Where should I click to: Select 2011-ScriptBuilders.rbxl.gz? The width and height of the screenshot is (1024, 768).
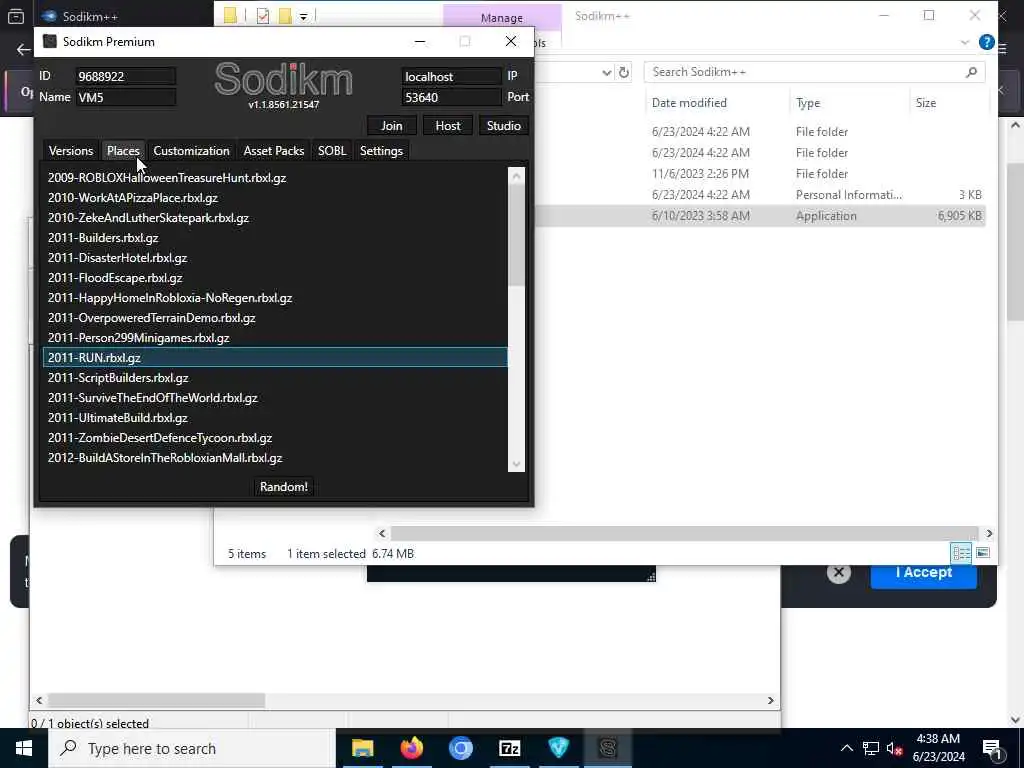pyautogui.click(x=275, y=378)
